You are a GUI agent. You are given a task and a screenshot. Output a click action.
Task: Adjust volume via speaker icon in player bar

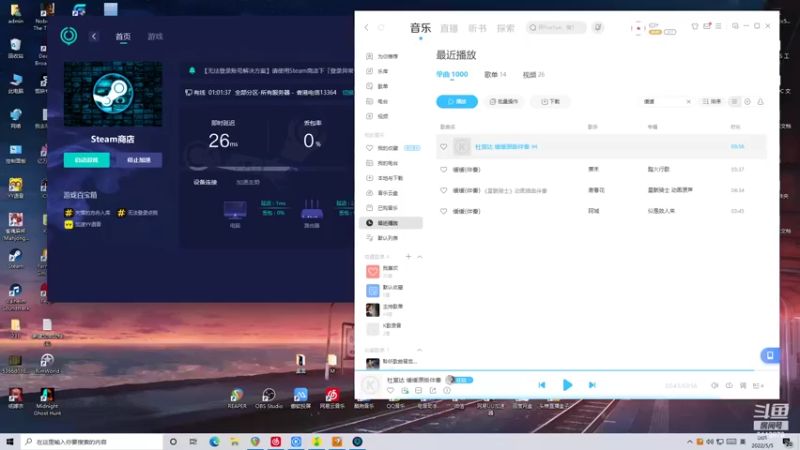coord(715,386)
